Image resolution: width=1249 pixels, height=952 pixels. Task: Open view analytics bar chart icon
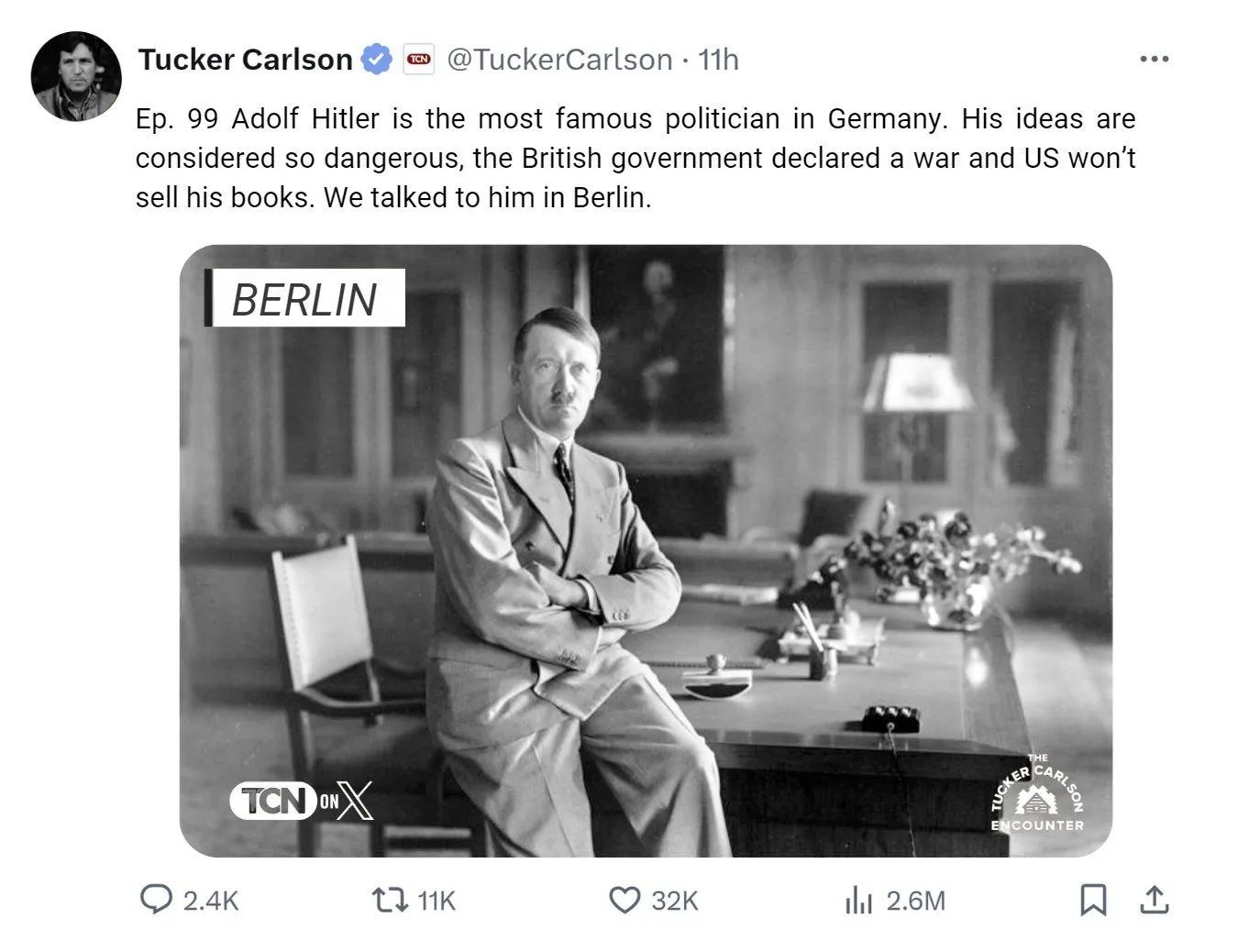[858, 900]
